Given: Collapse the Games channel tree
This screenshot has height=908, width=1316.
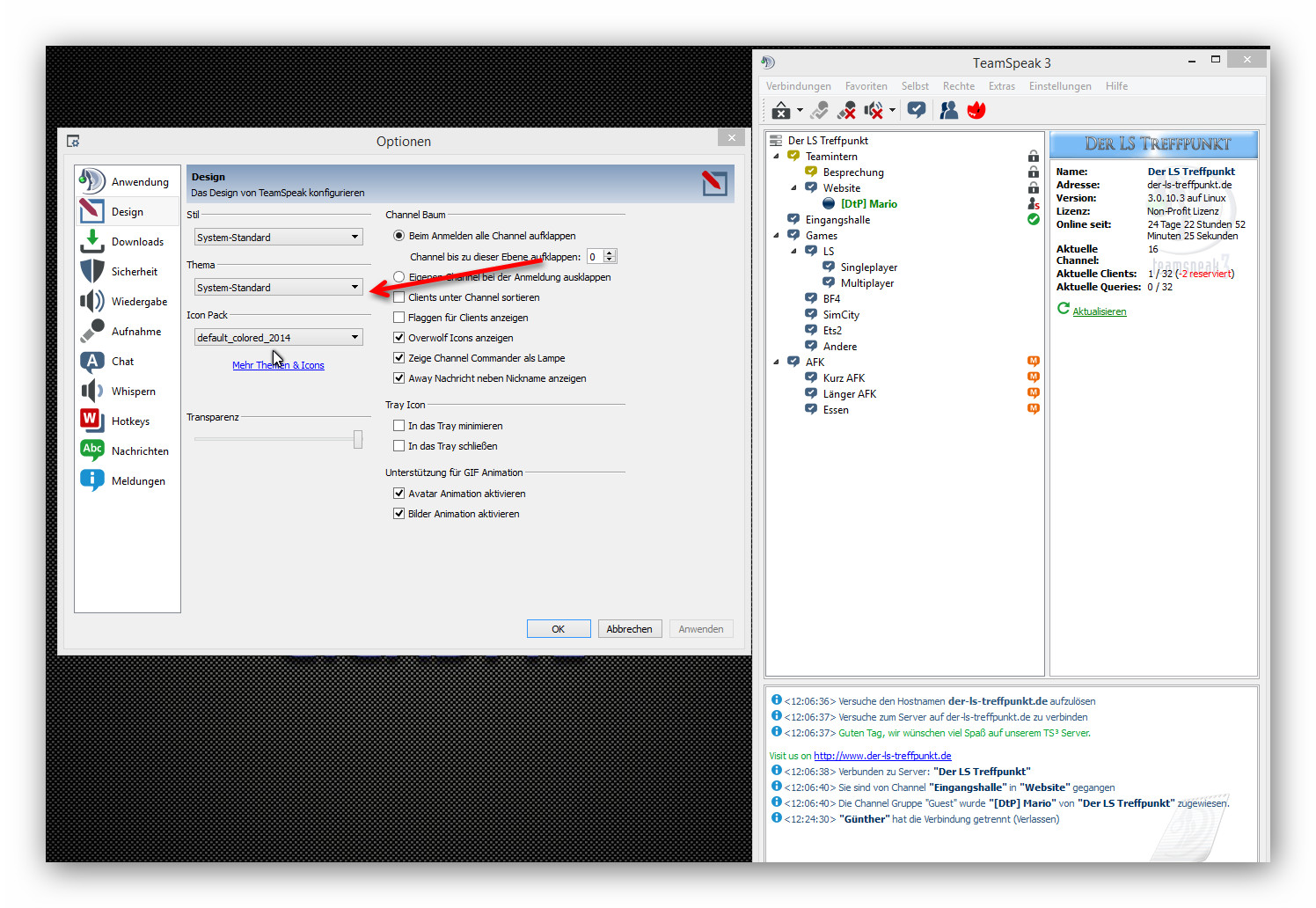Looking at the screenshot, I should pyautogui.click(x=776, y=236).
